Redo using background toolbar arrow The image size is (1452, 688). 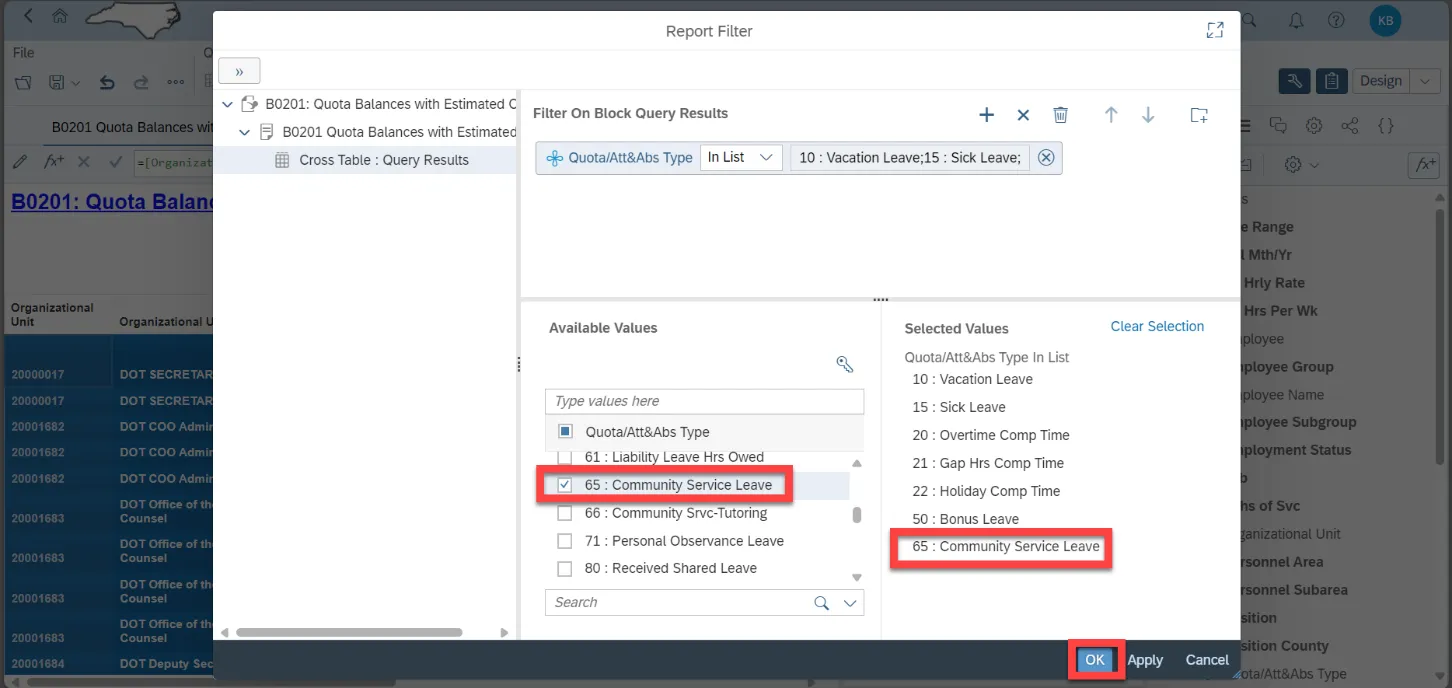141,82
